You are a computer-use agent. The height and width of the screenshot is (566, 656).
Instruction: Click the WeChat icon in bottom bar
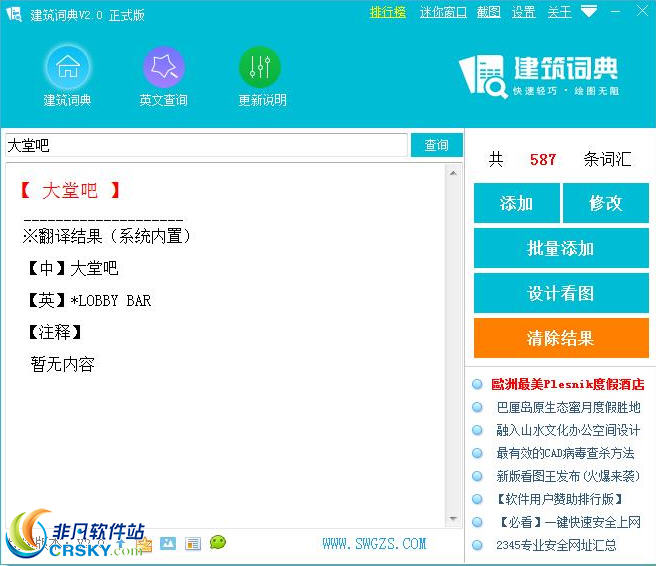pyautogui.click(x=218, y=543)
